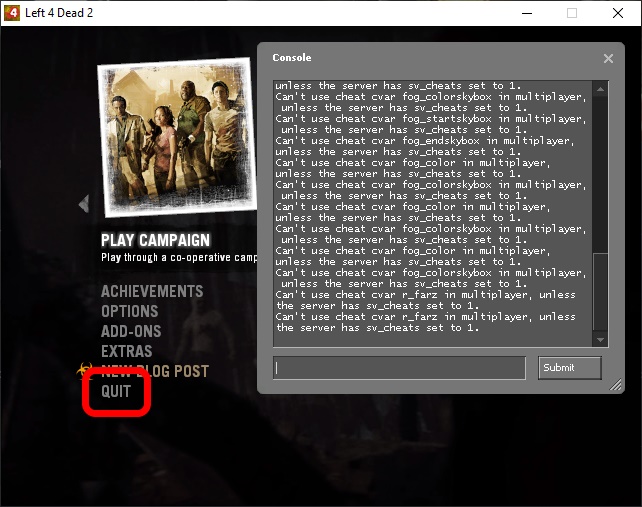Click the console scrollbar down arrow

click(x=600, y=340)
